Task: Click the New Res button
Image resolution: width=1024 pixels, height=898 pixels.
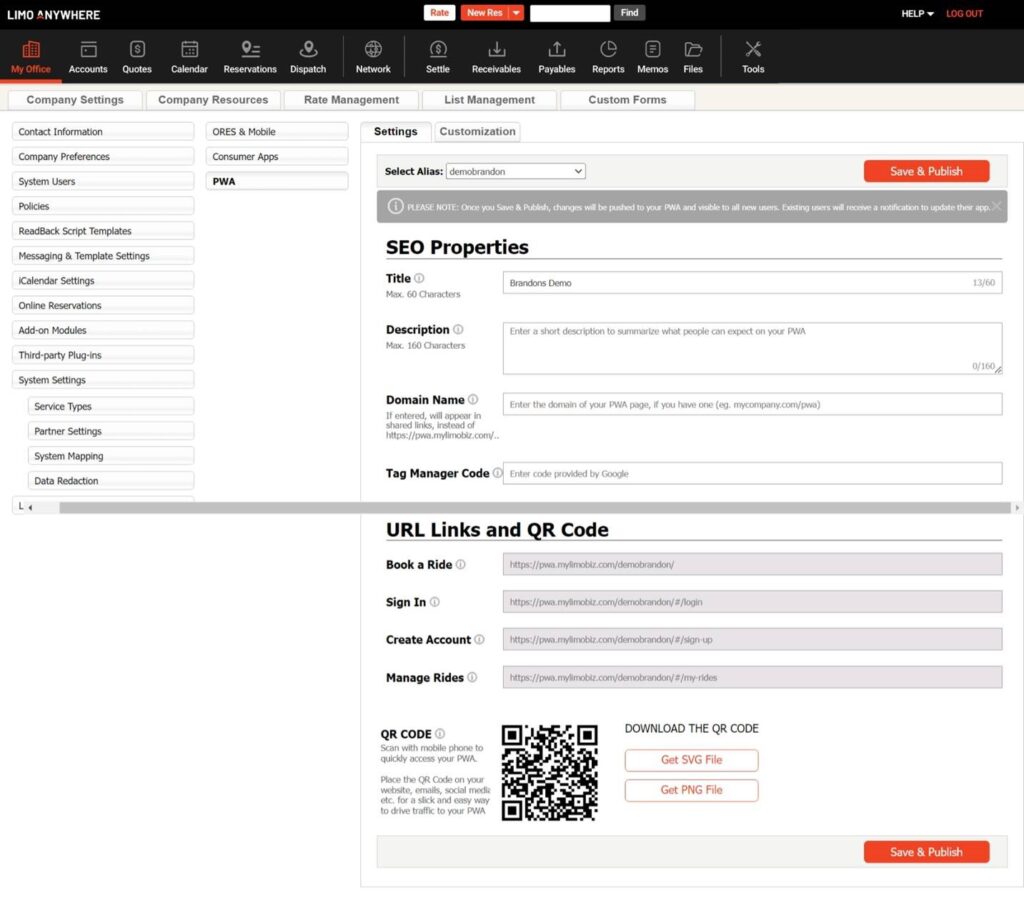Action: pos(485,12)
